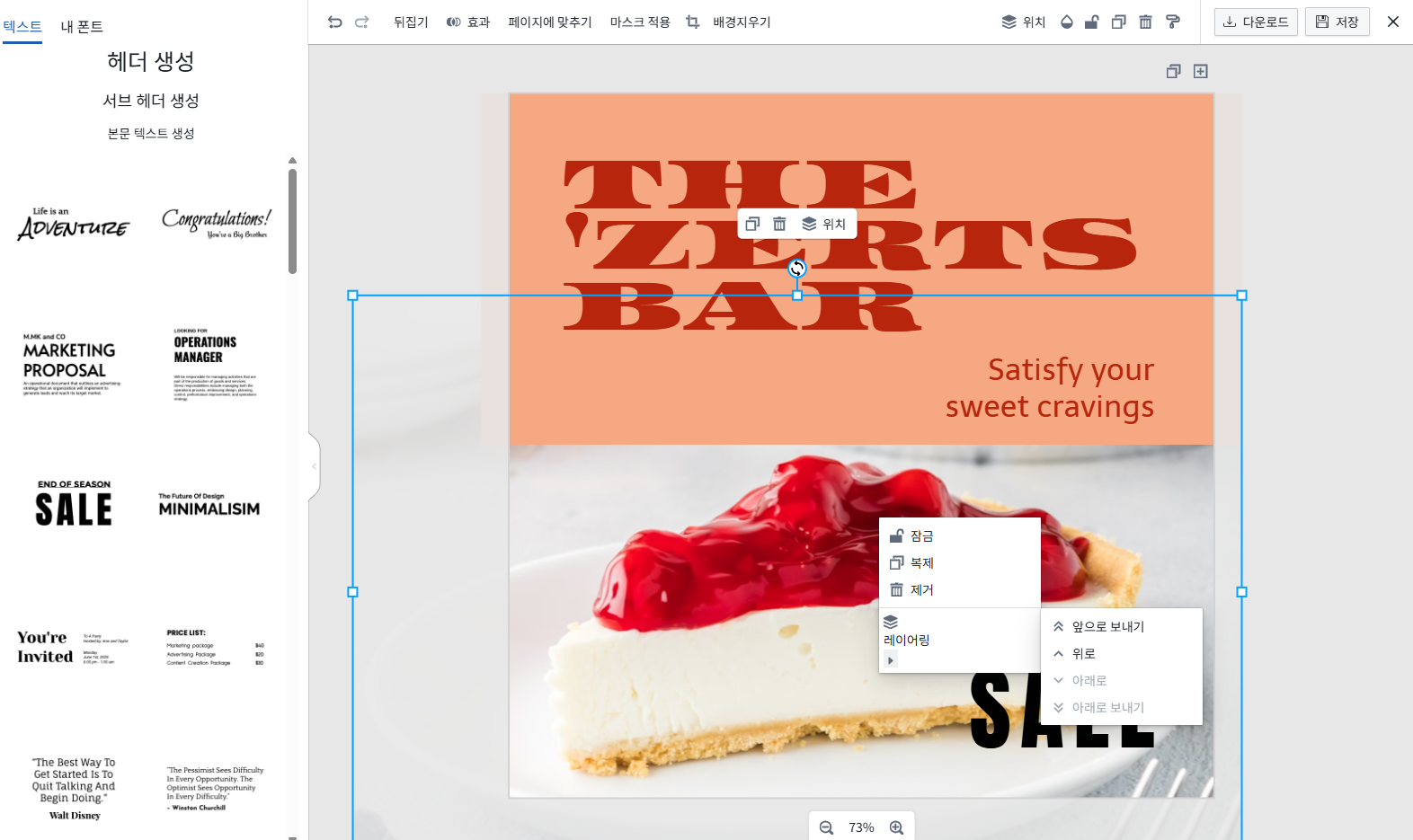Switch to the 텍스트 tab

click(x=22, y=26)
